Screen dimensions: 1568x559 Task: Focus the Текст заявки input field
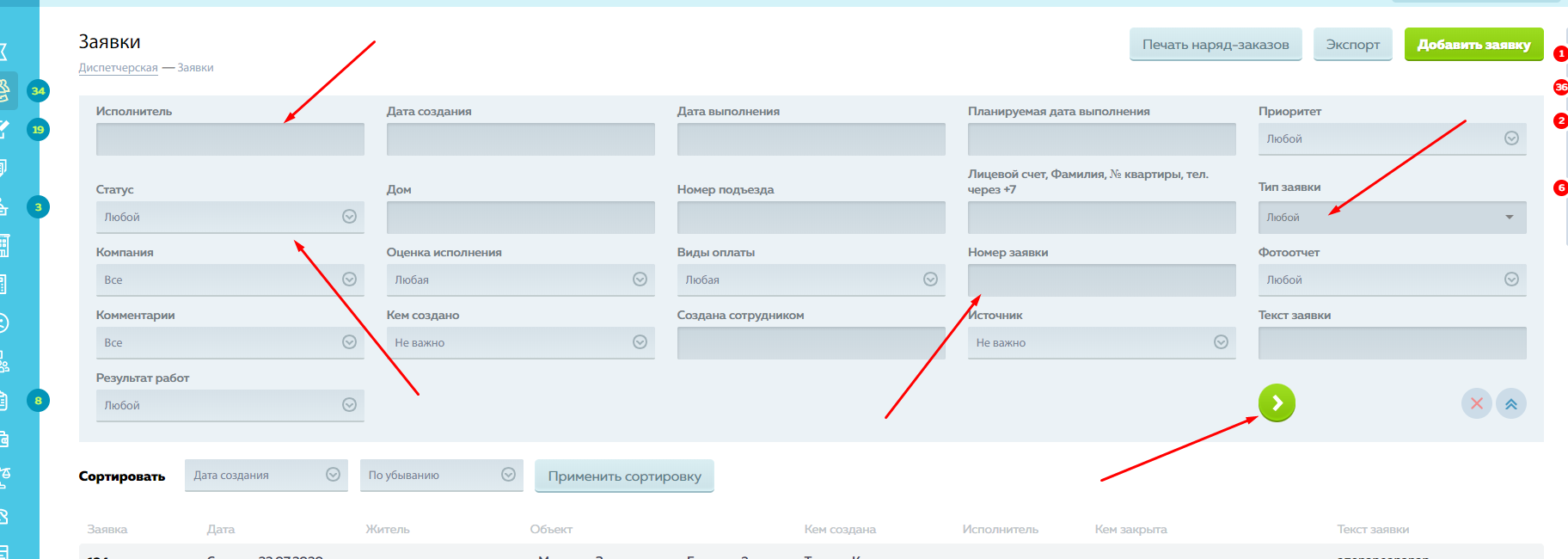coord(1392,343)
